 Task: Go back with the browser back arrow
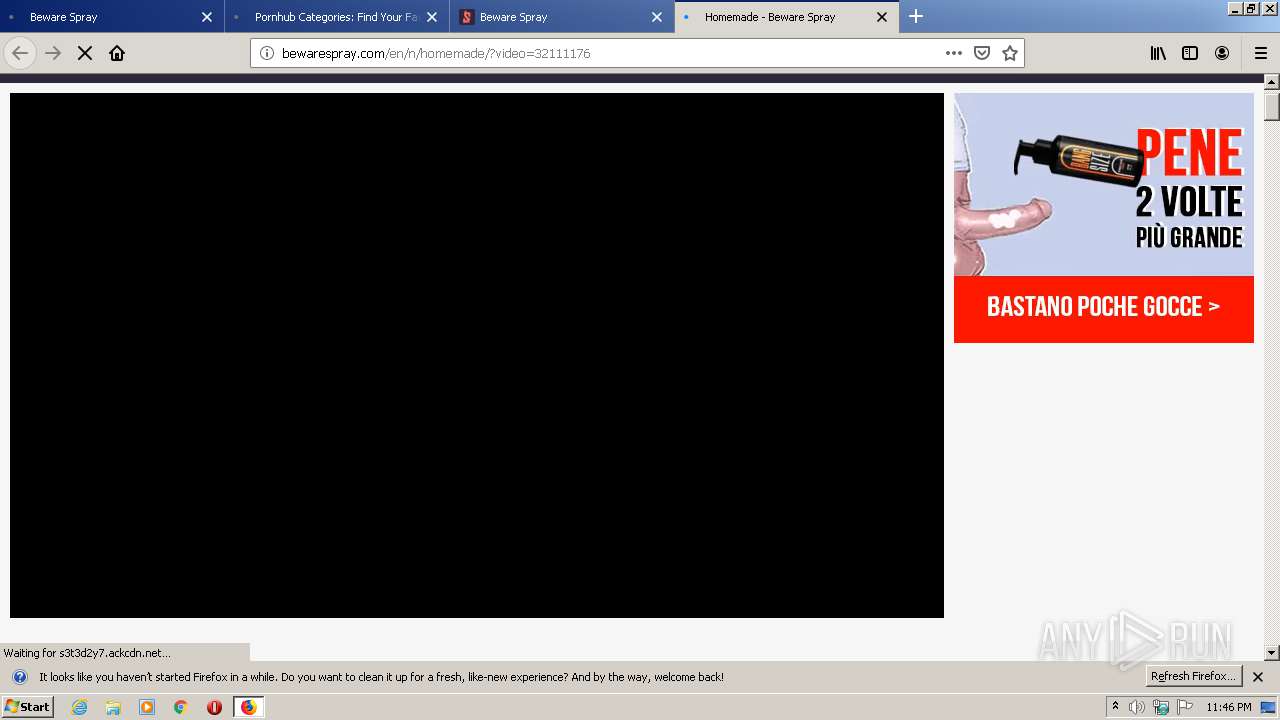pos(20,53)
